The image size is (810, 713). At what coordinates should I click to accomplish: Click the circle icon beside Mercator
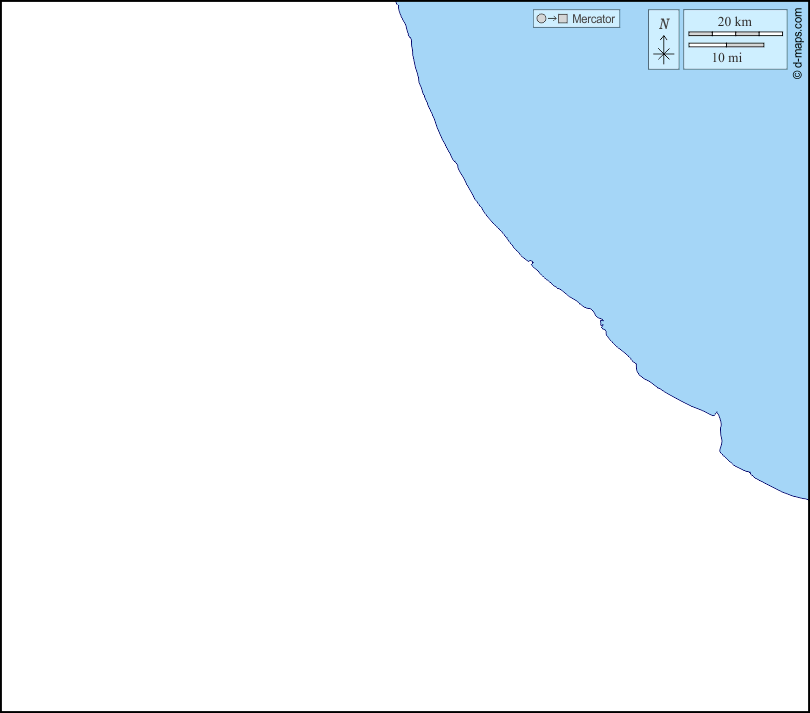541,19
